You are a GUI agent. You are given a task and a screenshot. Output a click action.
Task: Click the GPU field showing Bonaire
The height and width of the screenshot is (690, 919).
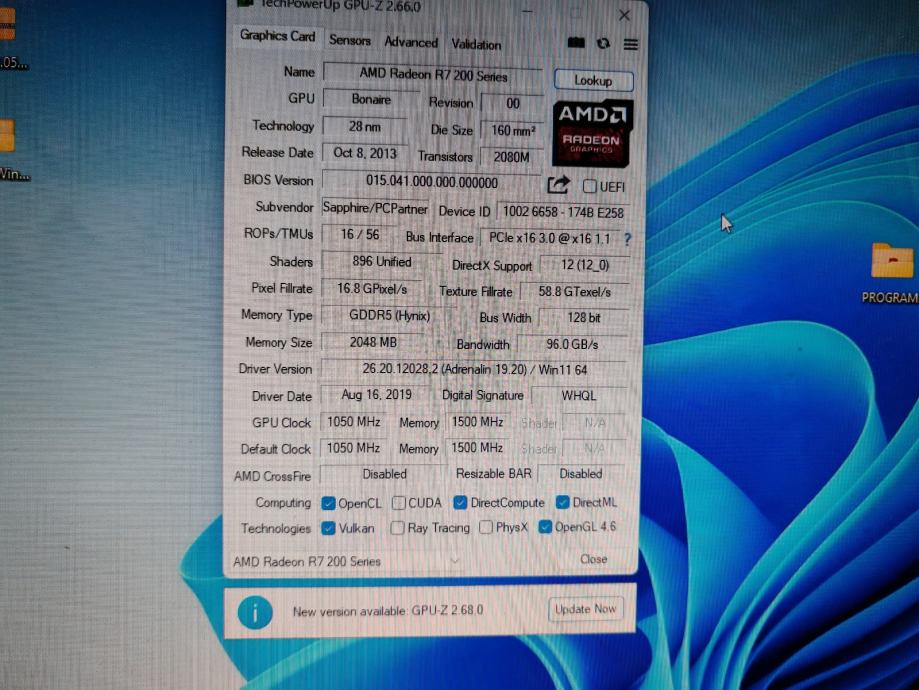pos(371,99)
